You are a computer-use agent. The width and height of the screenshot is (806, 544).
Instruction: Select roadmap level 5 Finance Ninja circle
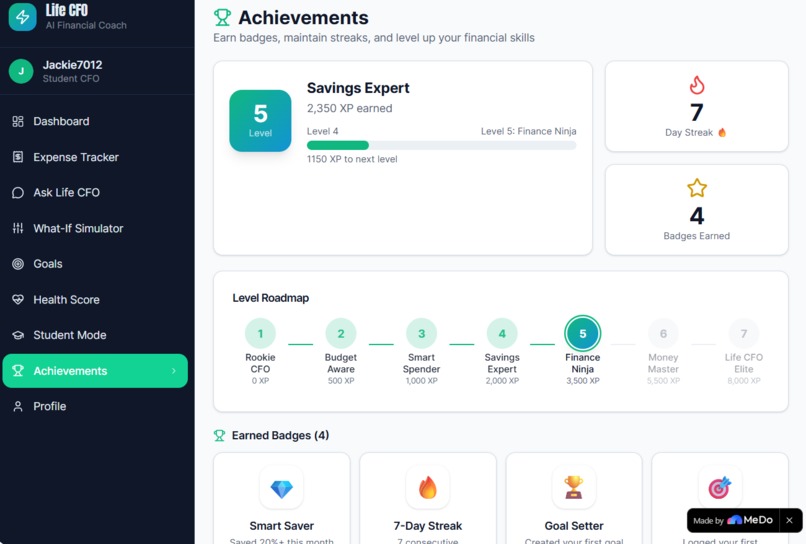coord(582,334)
